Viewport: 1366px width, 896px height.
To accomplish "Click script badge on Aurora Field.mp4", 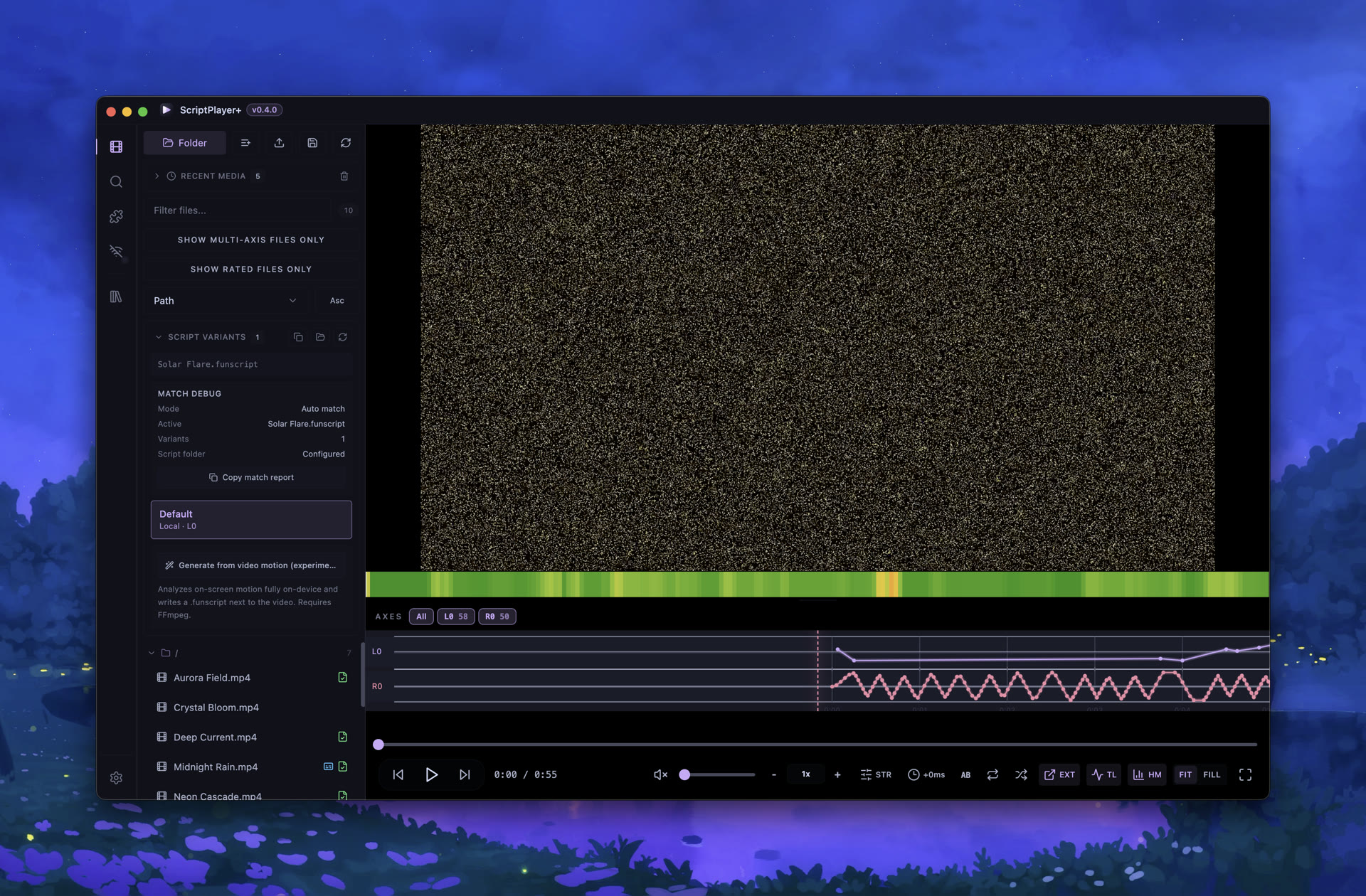I will (x=343, y=678).
